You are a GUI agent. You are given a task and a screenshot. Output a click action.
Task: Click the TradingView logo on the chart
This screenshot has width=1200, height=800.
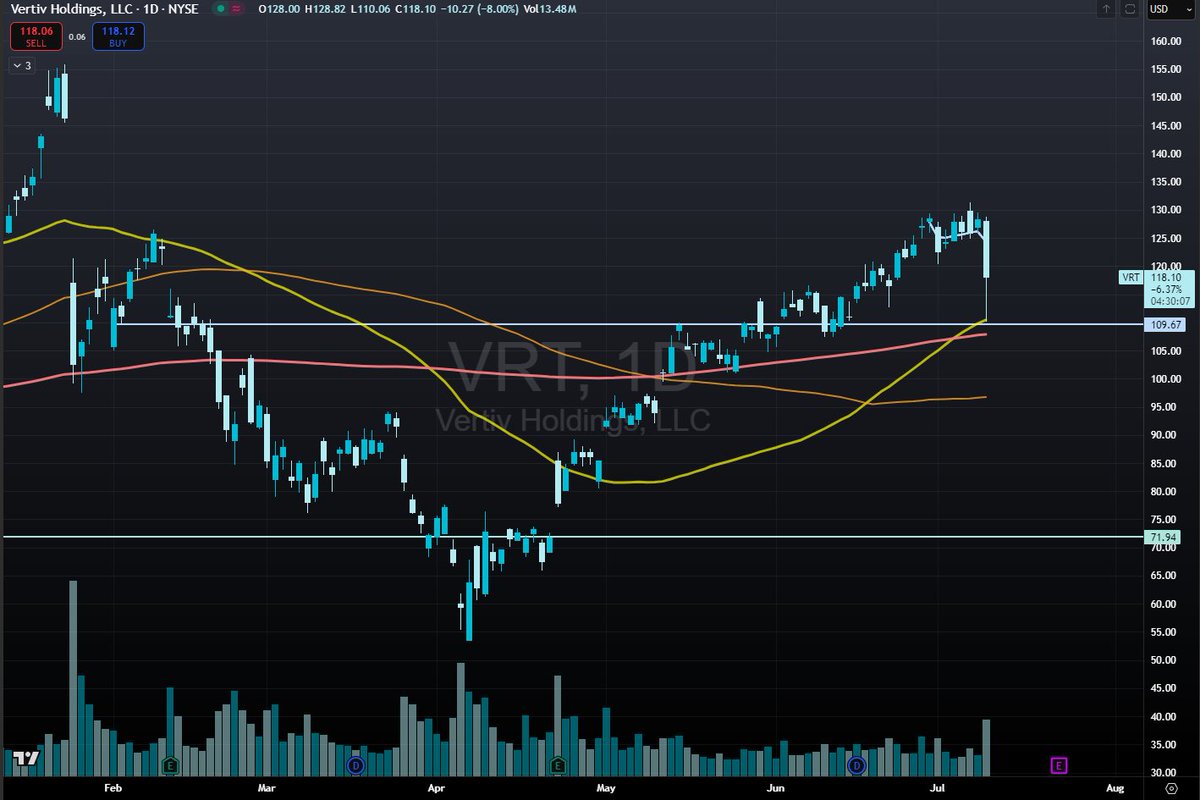point(26,758)
